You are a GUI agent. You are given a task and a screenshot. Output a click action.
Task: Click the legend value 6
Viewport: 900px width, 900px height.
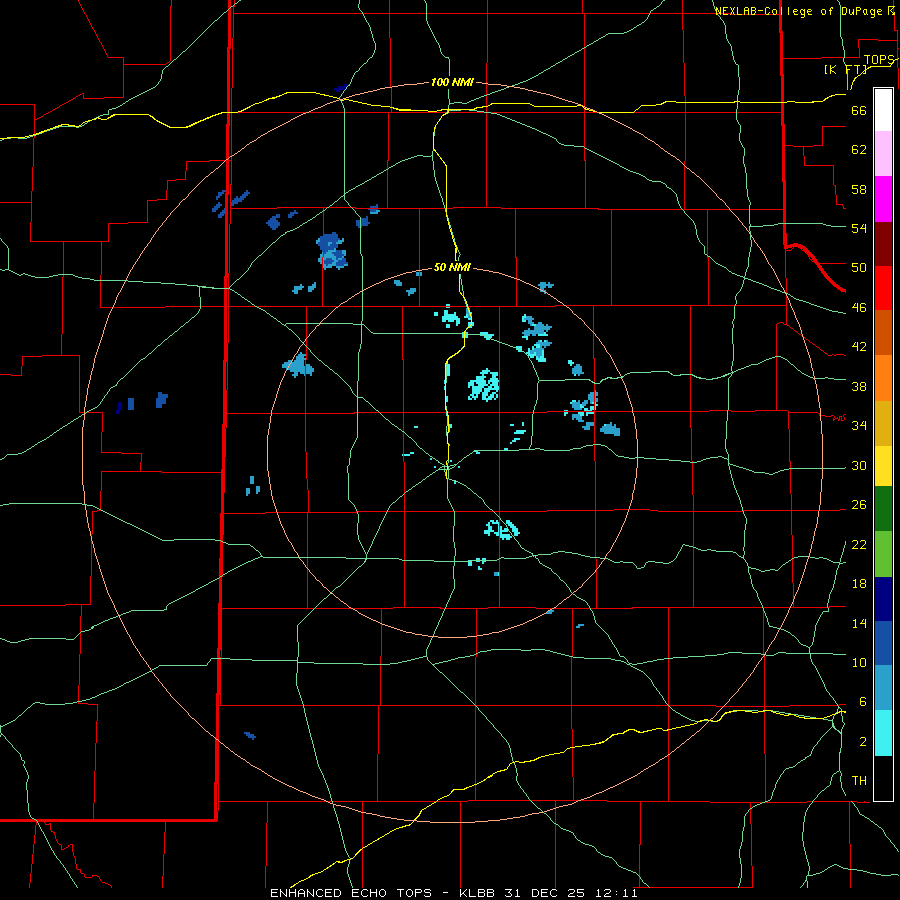(862, 701)
